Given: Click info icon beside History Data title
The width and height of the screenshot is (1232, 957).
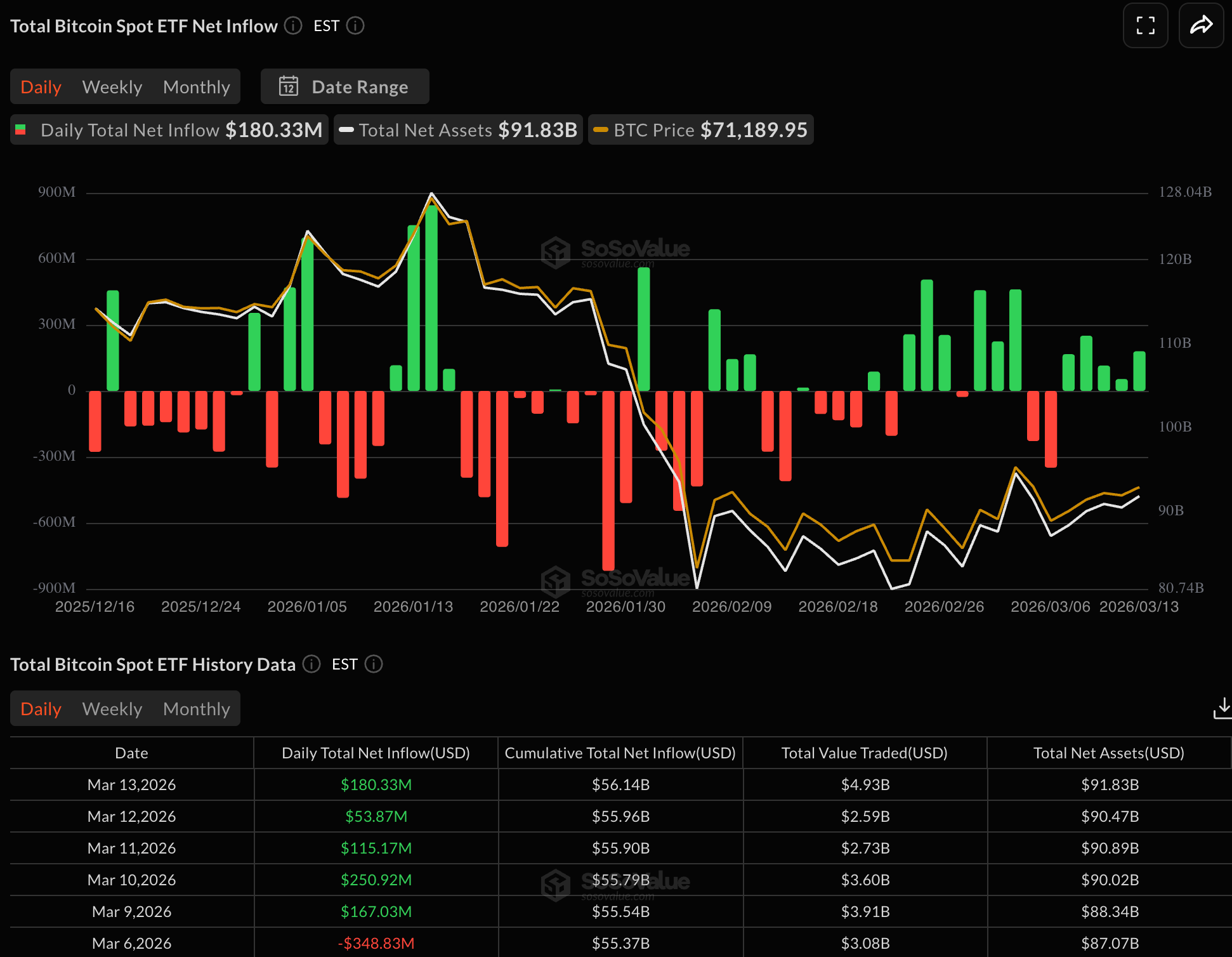Looking at the screenshot, I should point(311,664).
